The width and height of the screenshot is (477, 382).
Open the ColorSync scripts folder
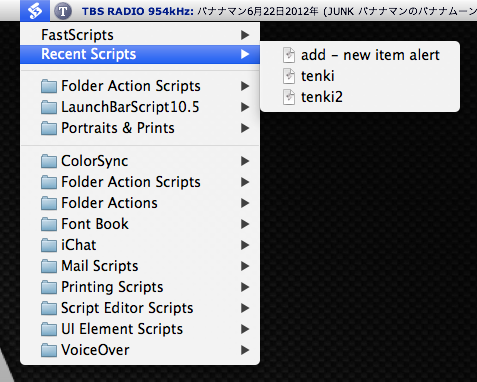coord(140,161)
